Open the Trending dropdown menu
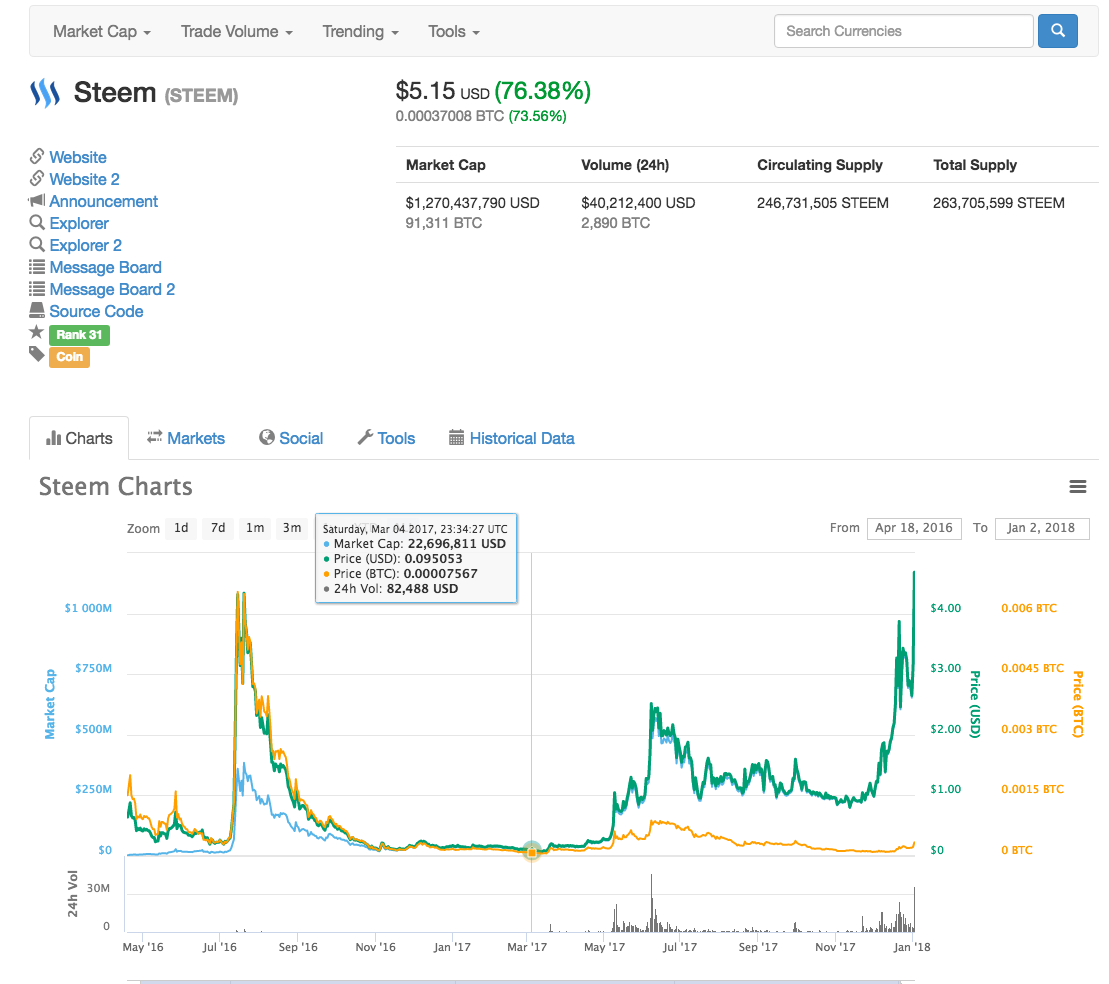Viewport: 1109px width, 984px height. [361, 32]
